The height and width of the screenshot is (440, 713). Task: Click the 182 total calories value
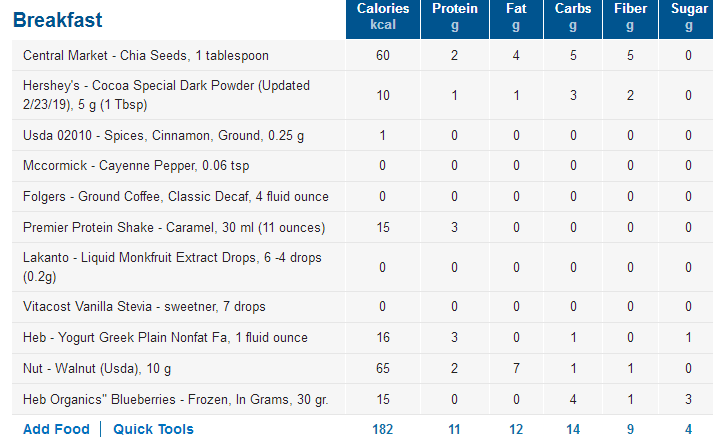(x=382, y=429)
